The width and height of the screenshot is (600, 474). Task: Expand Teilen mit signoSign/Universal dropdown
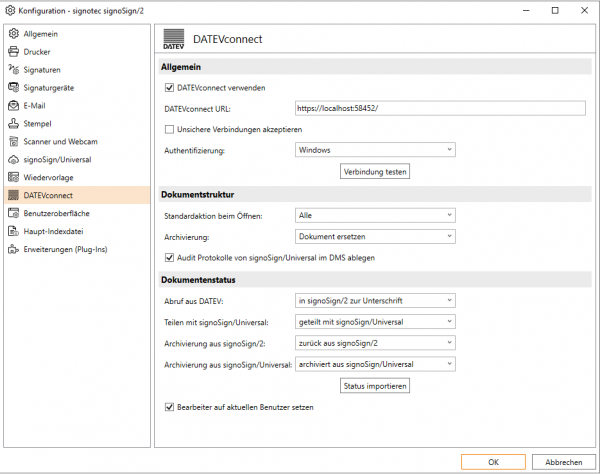tap(375, 322)
